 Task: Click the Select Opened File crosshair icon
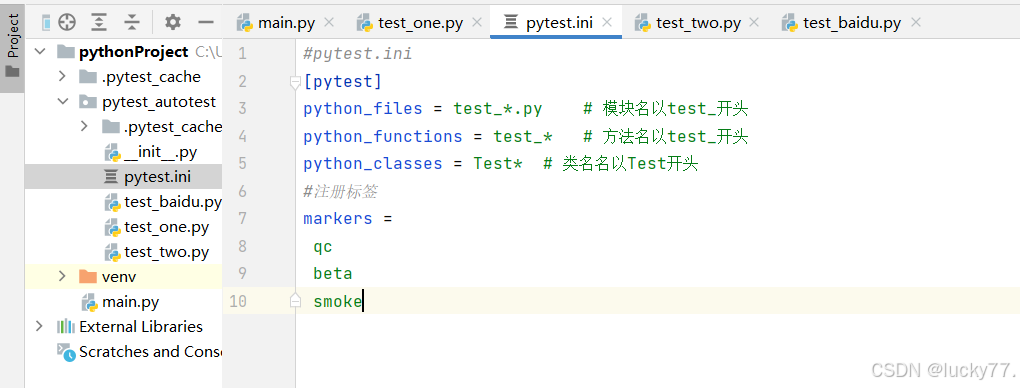click(x=67, y=23)
